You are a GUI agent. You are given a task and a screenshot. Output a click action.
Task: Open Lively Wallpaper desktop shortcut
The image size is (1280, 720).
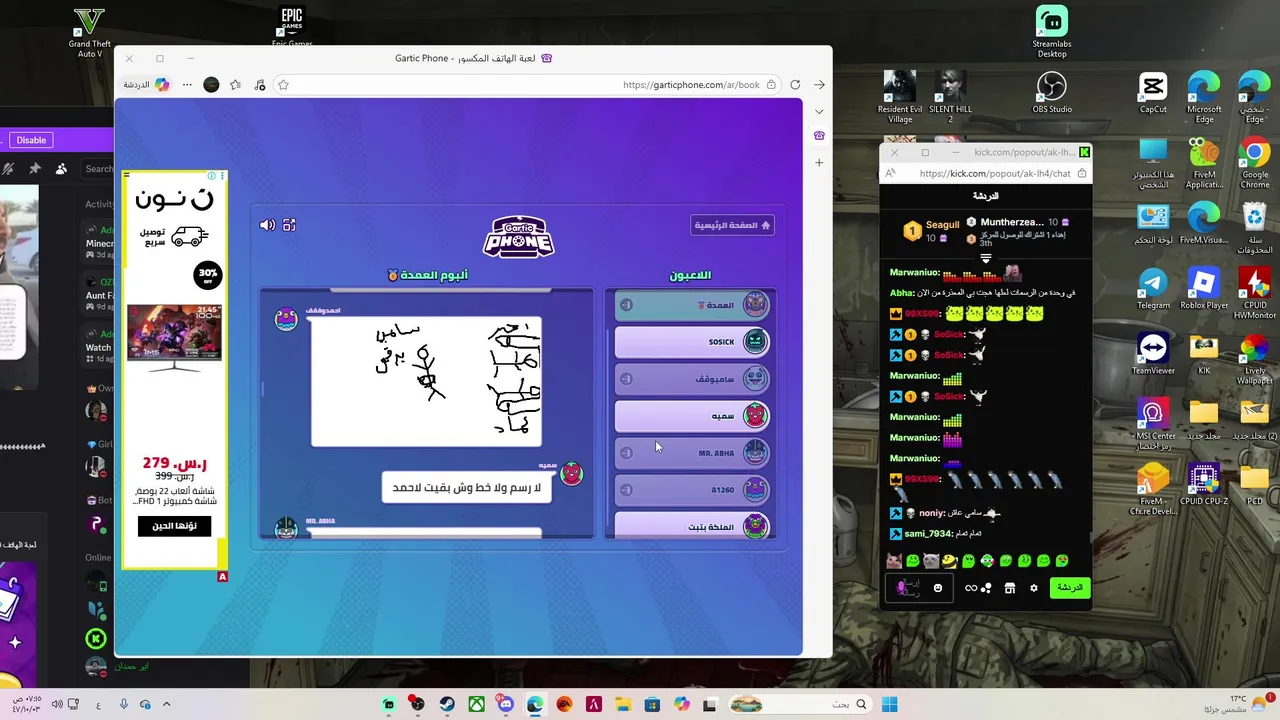[x=1255, y=360]
